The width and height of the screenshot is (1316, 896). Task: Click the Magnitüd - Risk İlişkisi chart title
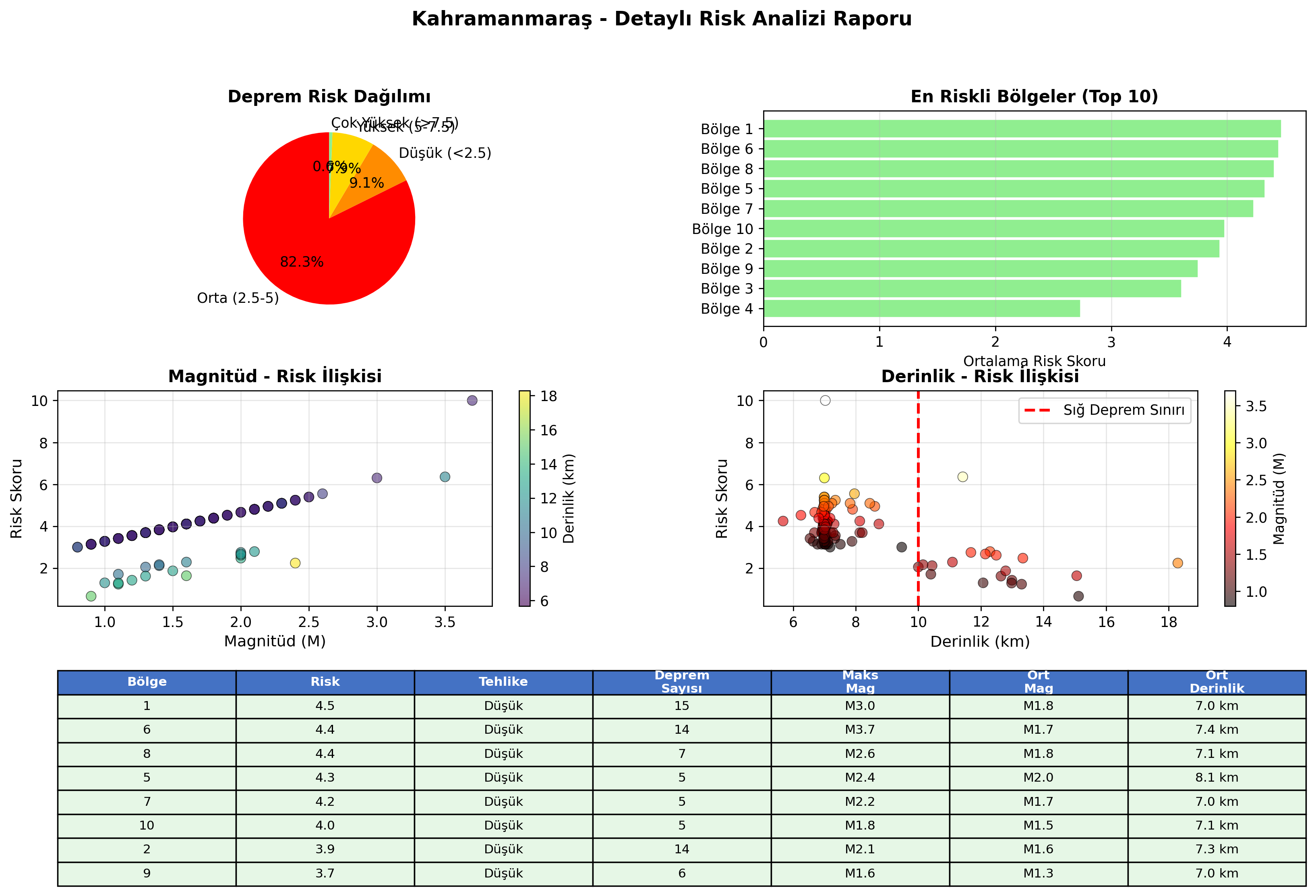[275, 376]
